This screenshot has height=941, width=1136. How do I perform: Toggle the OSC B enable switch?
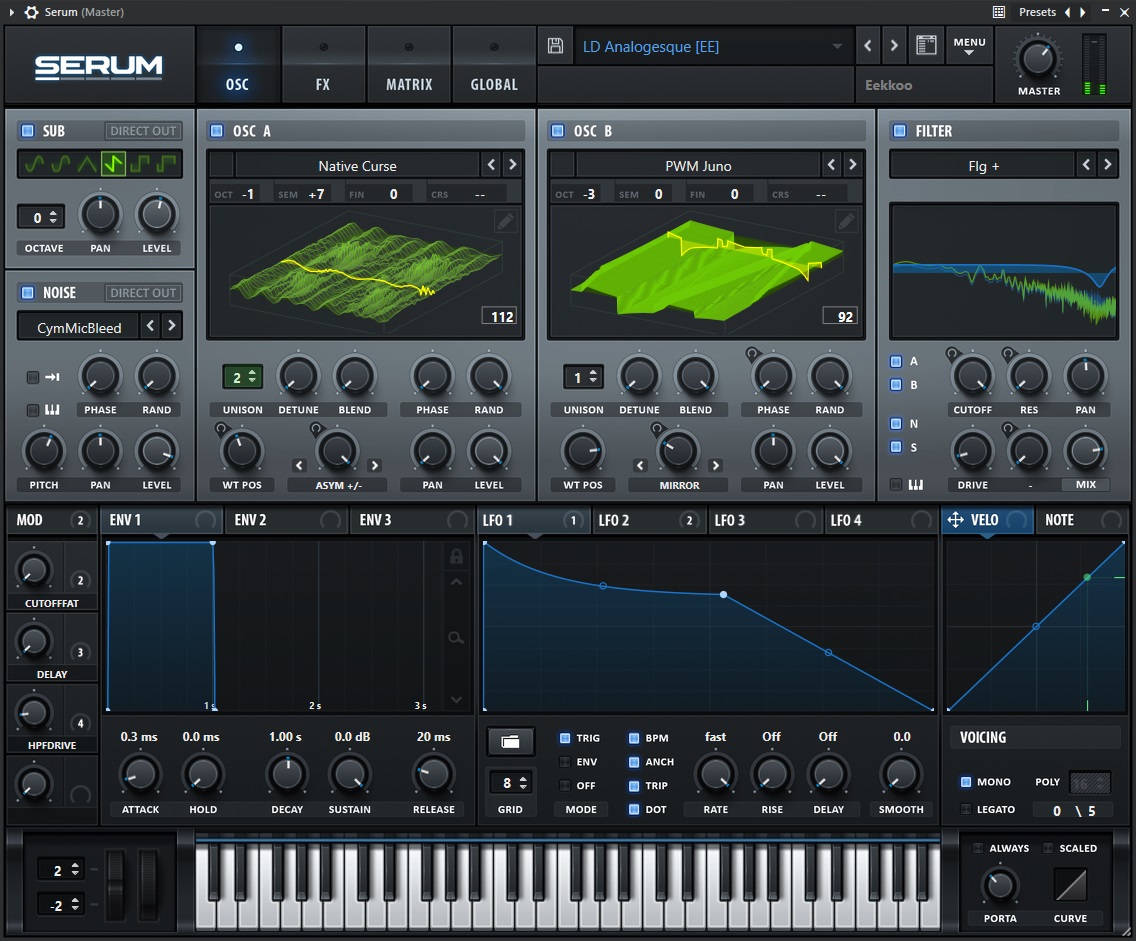557,131
